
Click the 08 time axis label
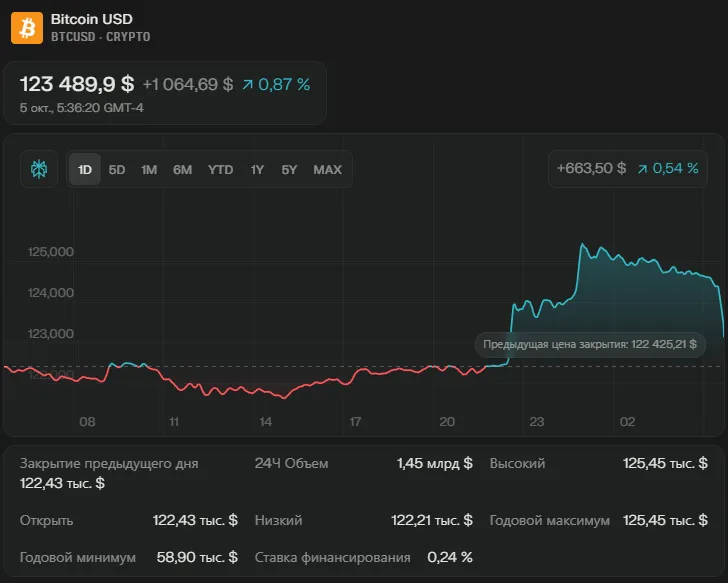click(87, 421)
